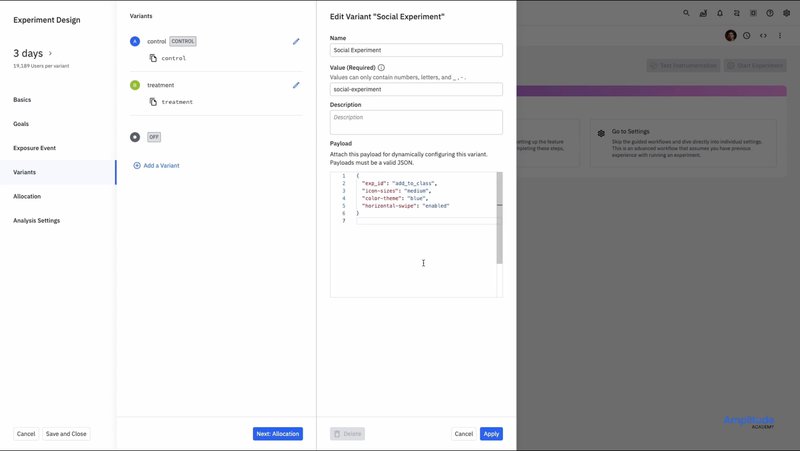Open the Basics section
The height and width of the screenshot is (451, 800).
22,100
